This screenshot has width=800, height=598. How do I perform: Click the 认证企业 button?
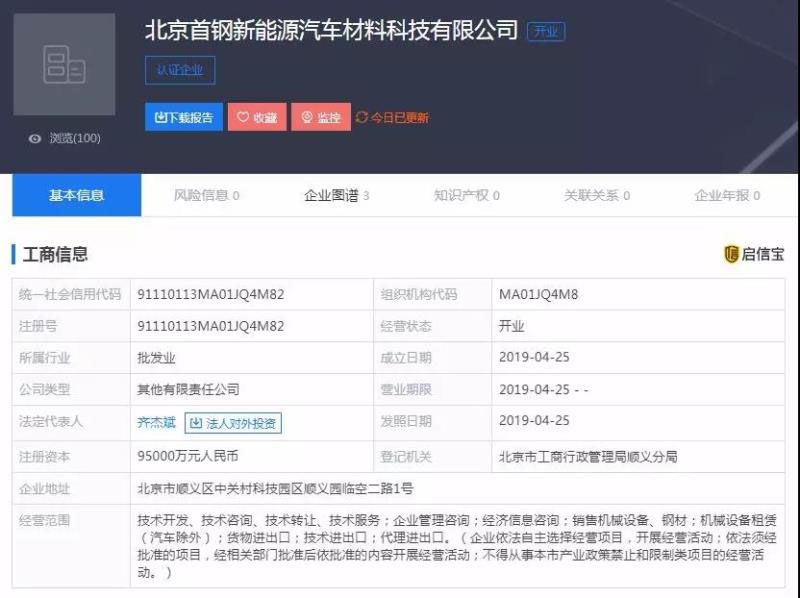coord(180,71)
